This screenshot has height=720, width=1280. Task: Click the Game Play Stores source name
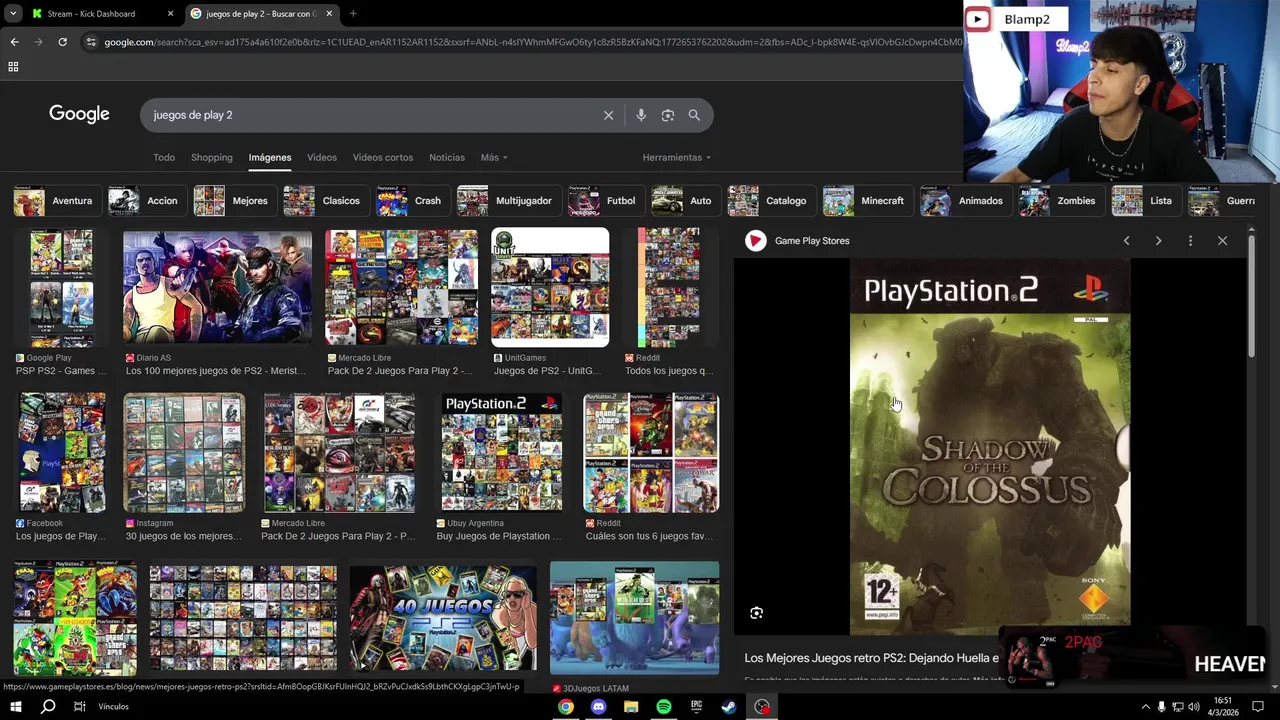812,241
